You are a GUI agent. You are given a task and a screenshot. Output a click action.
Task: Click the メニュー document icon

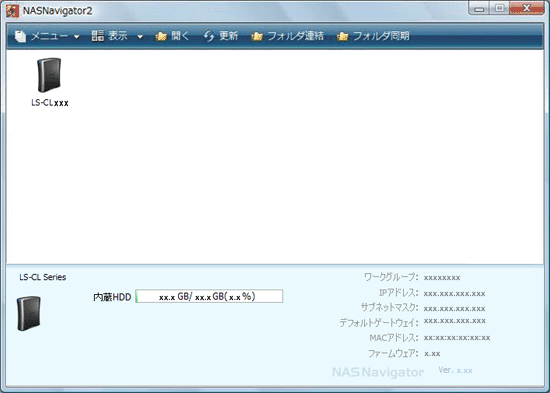click(20, 36)
